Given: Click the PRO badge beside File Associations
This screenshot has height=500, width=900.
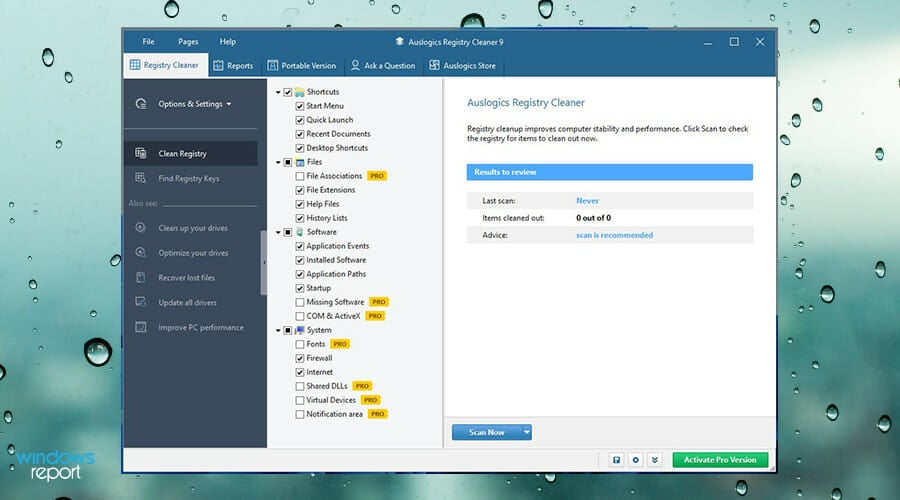Looking at the screenshot, I should 377,176.
